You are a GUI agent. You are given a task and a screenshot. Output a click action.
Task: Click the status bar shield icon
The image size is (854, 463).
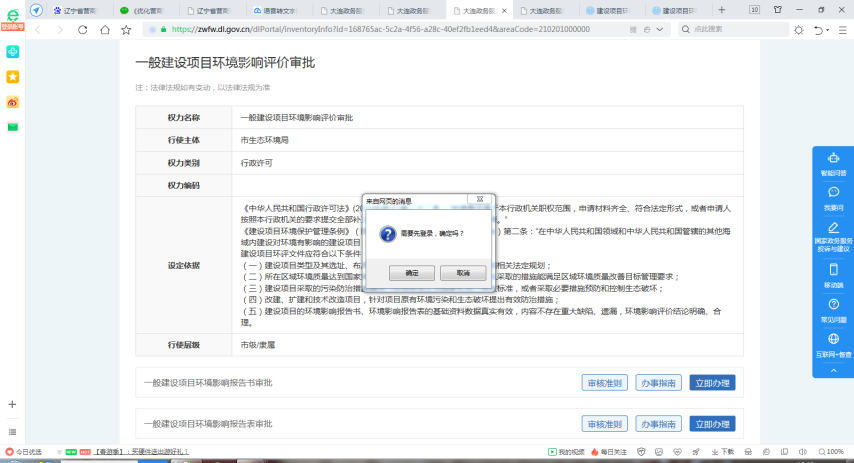641,452
